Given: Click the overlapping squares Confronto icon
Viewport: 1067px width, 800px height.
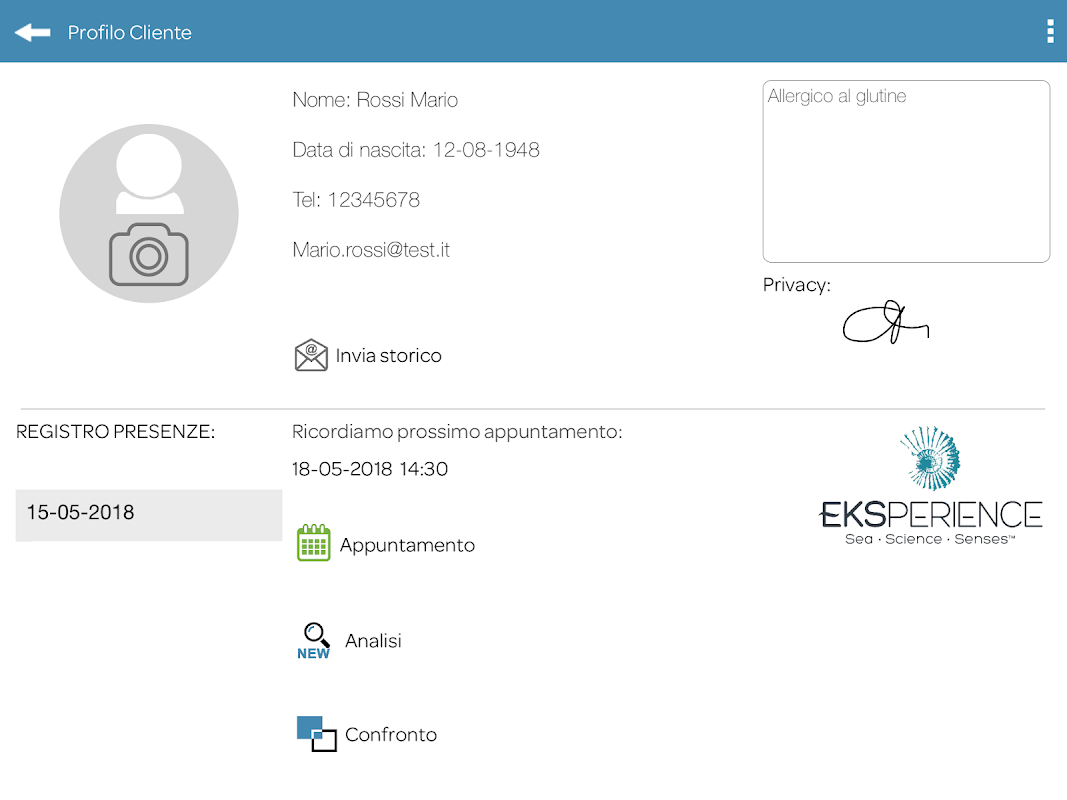Looking at the screenshot, I should pos(316,734).
